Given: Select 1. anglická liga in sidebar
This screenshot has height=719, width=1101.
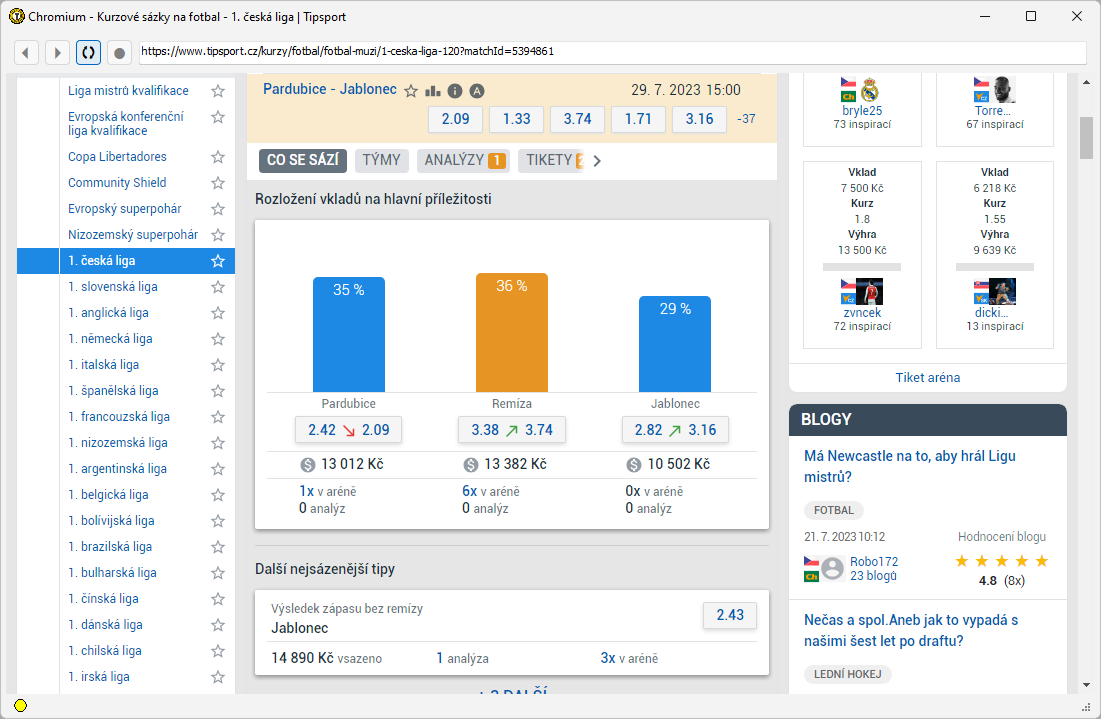Looking at the screenshot, I should pyautogui.click(x=108, y=312).
